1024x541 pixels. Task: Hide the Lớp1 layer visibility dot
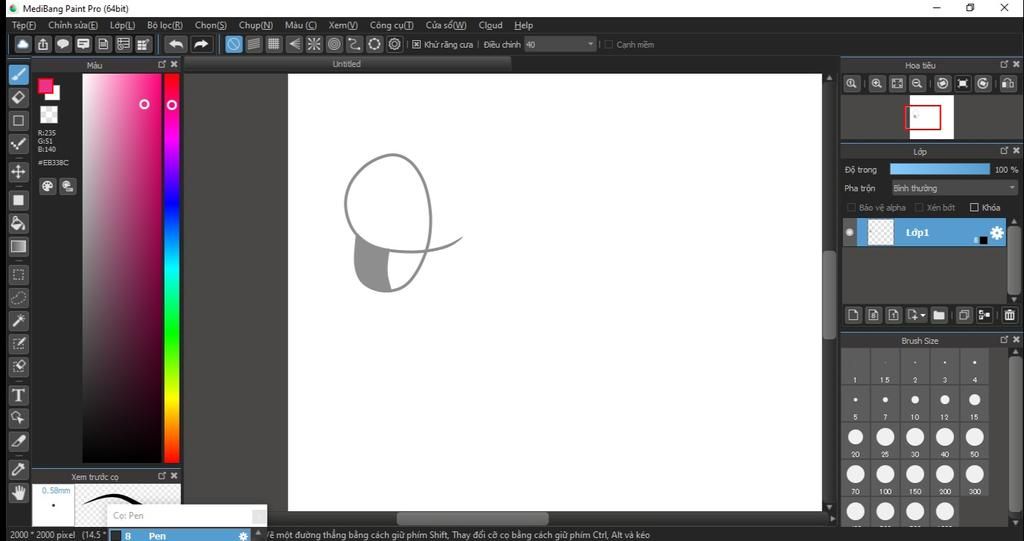tap(850, 233)
